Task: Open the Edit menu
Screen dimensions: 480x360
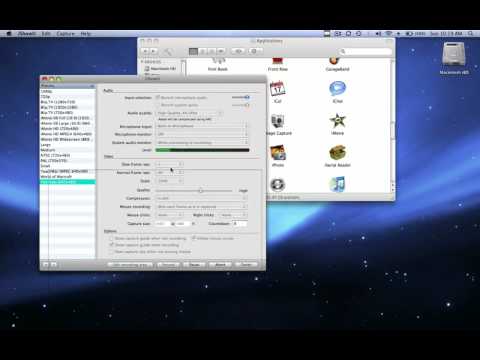Action: (x=46, y=34)
